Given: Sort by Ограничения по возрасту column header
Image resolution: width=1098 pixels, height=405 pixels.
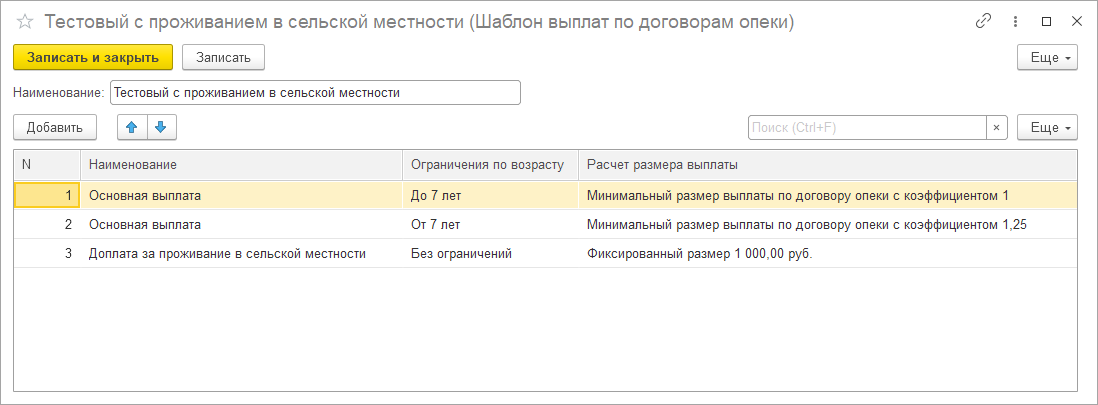Looking at the screenshot, I should [x=489, y=164].
